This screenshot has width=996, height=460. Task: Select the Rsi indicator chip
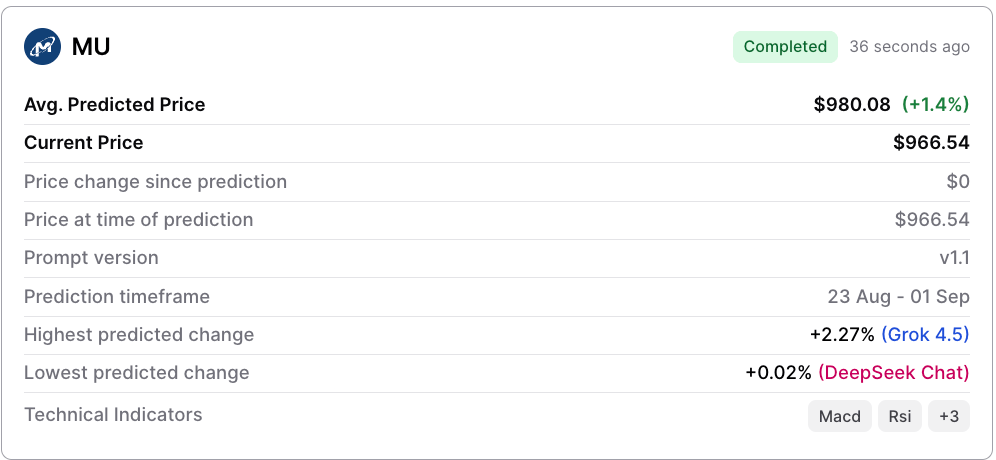[x=899, y=416]
